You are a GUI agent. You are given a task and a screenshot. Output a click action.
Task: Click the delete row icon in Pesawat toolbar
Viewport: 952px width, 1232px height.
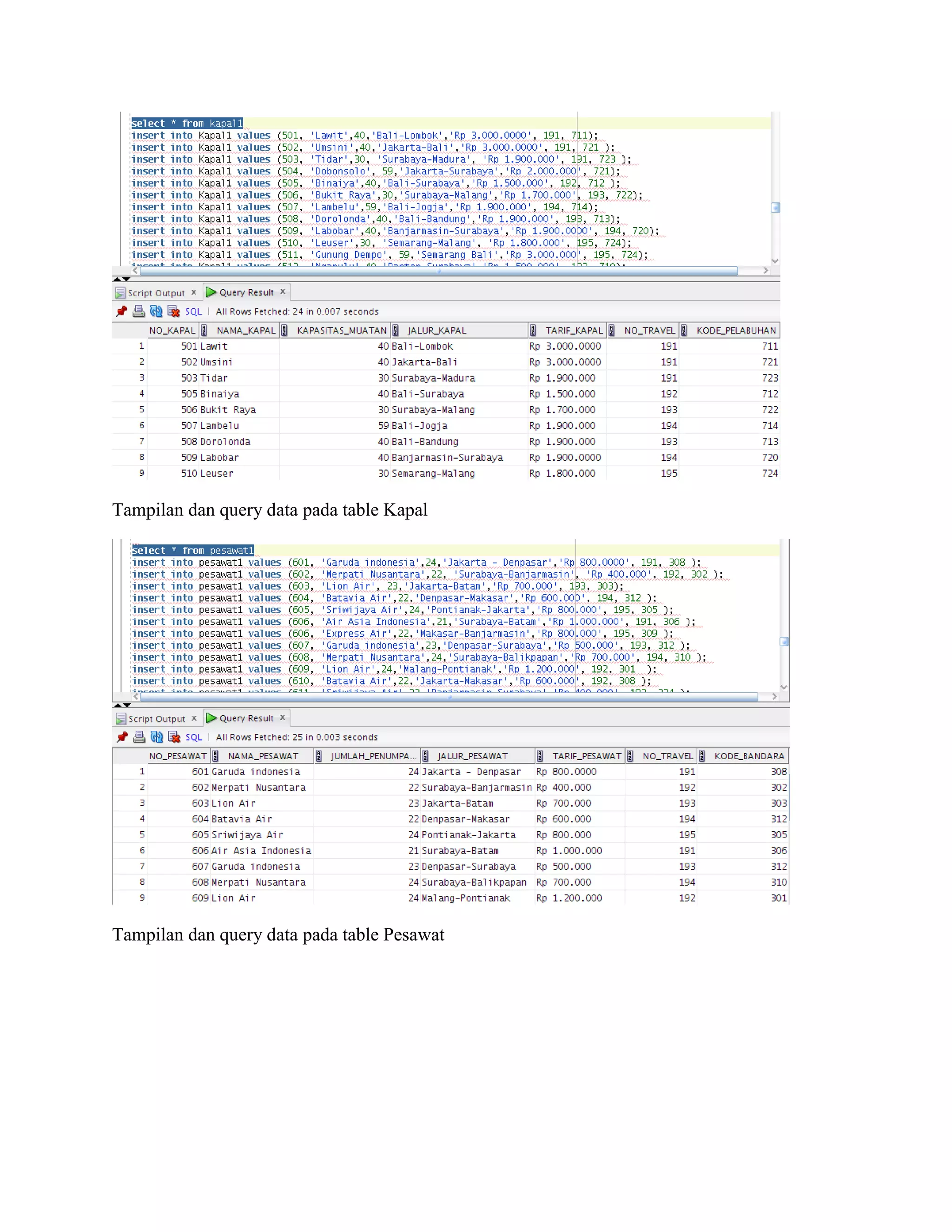[174, 737]
